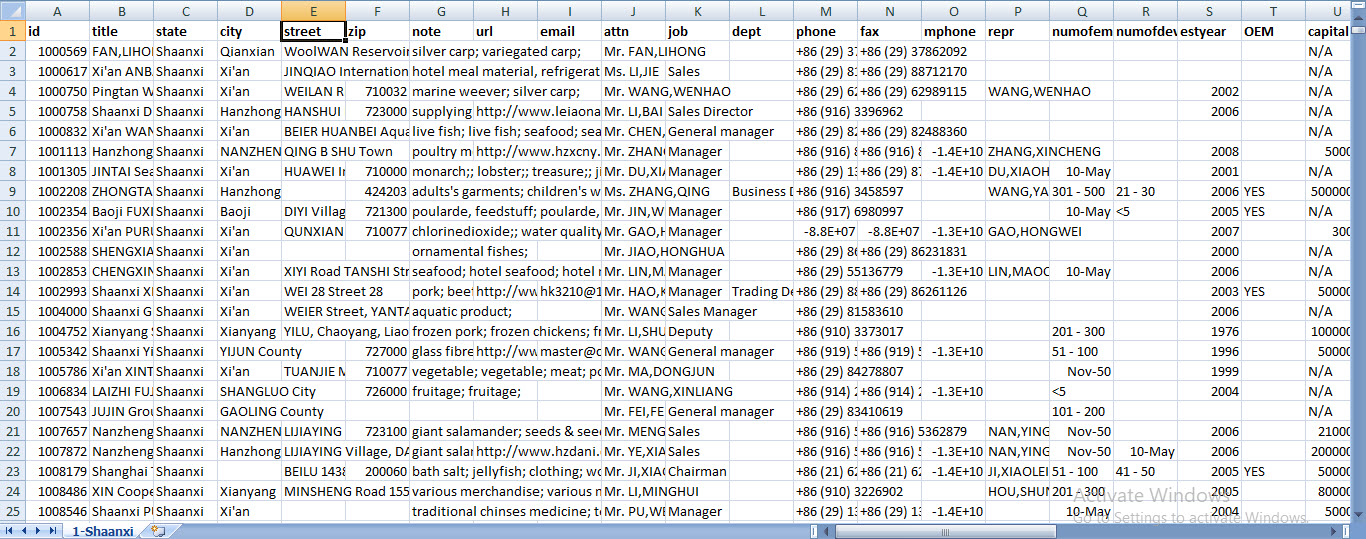Click the previous sheet navigation arrow
Viewport: 1366px width, 539px height.
coord(24,531)
